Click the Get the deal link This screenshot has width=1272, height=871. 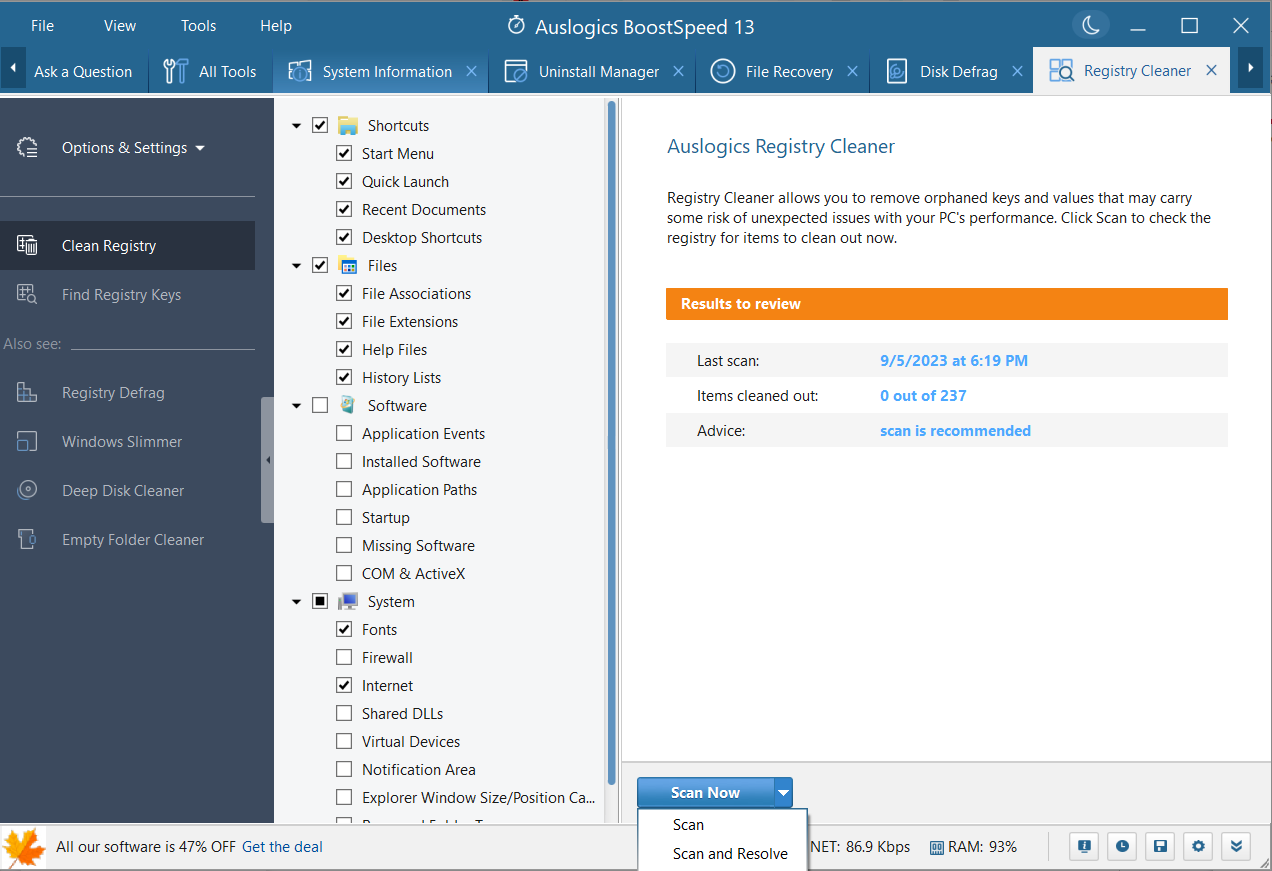click(x=282, y=847)
